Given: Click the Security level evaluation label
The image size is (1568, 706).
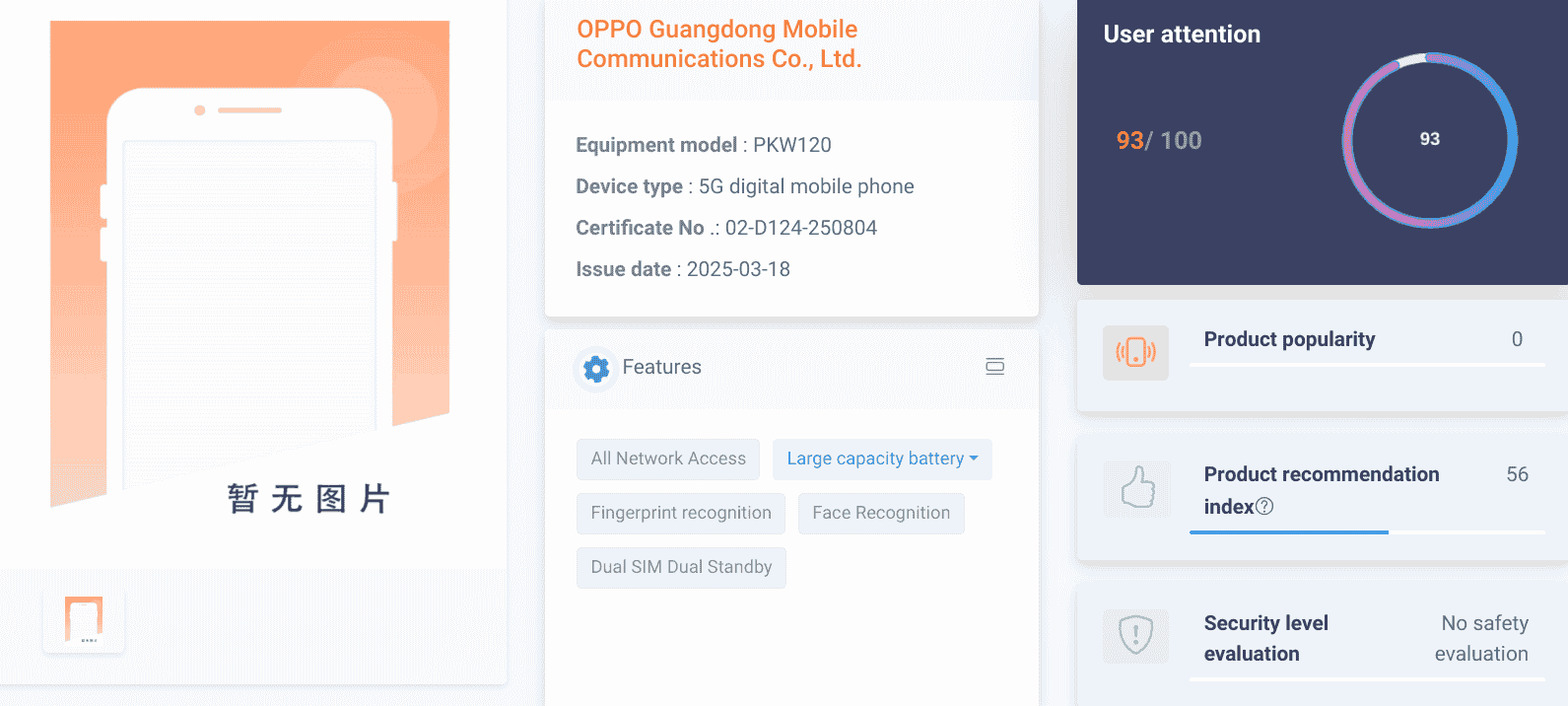Looking at the screenshot, I should [x=1265, y=638].
